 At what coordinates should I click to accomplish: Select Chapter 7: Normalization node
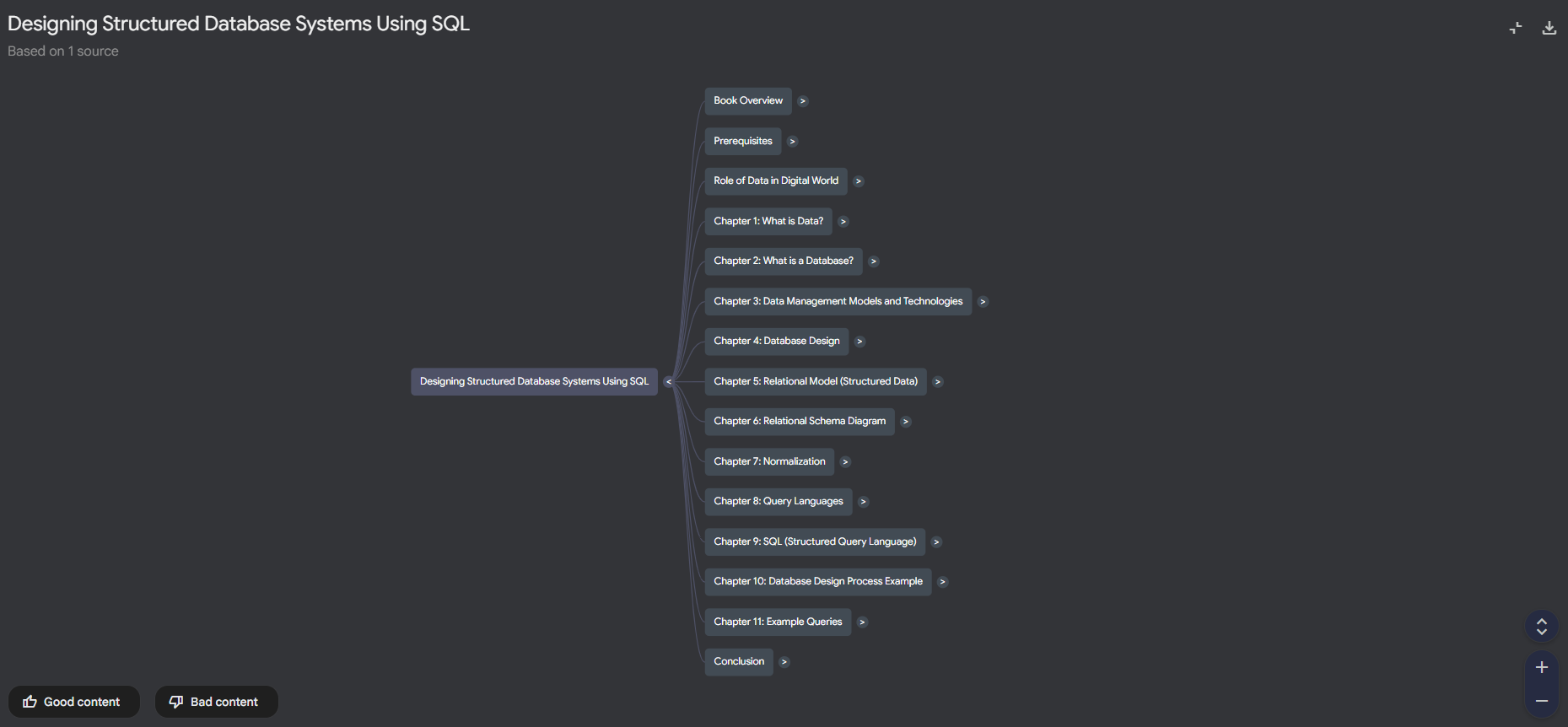769,461
